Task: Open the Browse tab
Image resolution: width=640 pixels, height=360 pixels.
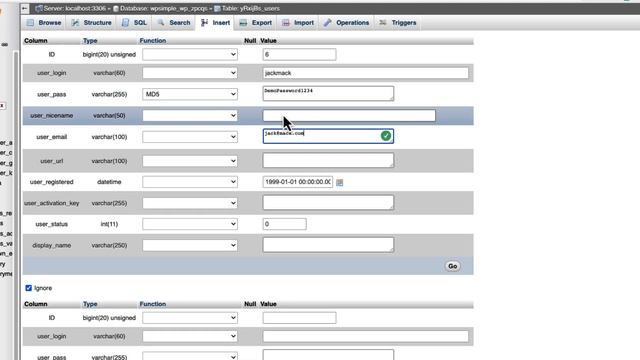Action: coord(44,23)
